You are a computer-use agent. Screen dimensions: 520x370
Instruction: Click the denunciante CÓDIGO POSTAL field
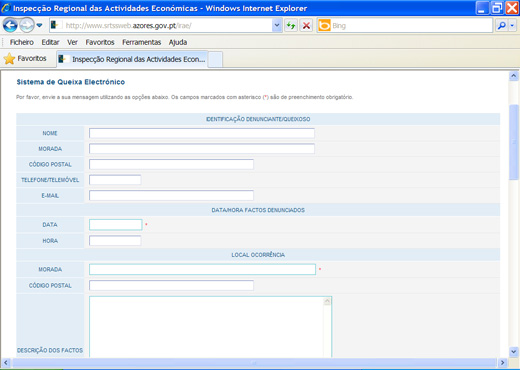coord(171,164)
